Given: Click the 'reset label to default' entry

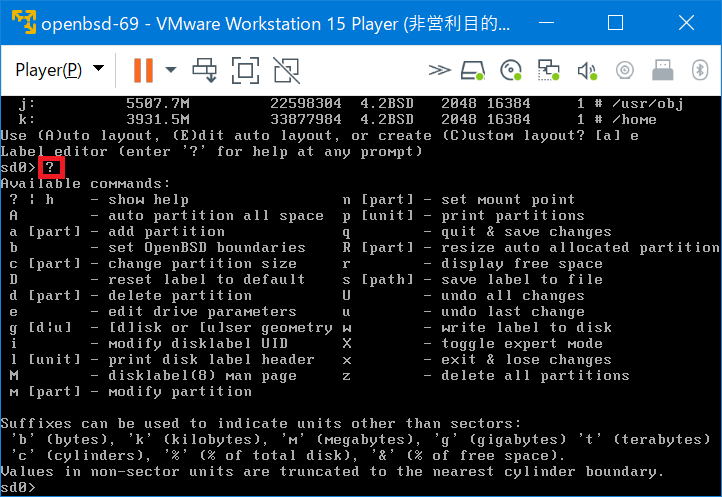Looking at the screenshot, I should 207,280.
